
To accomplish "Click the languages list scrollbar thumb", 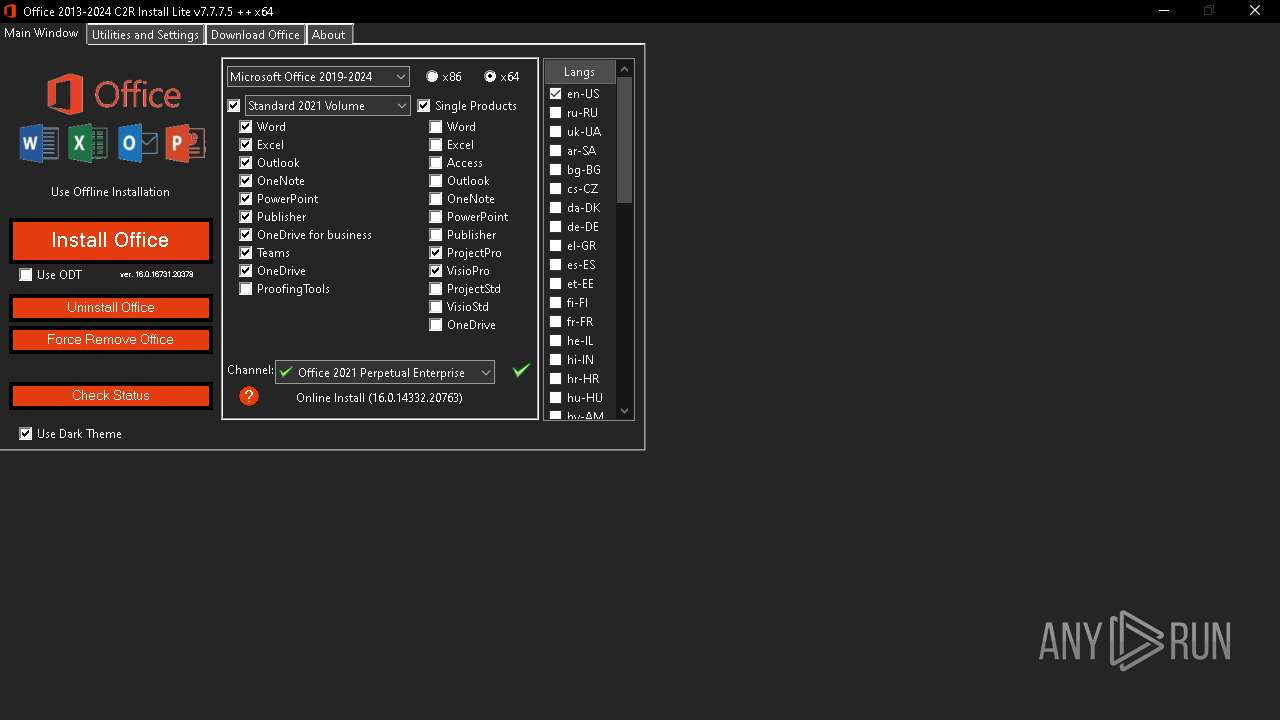I will (625, 140).
